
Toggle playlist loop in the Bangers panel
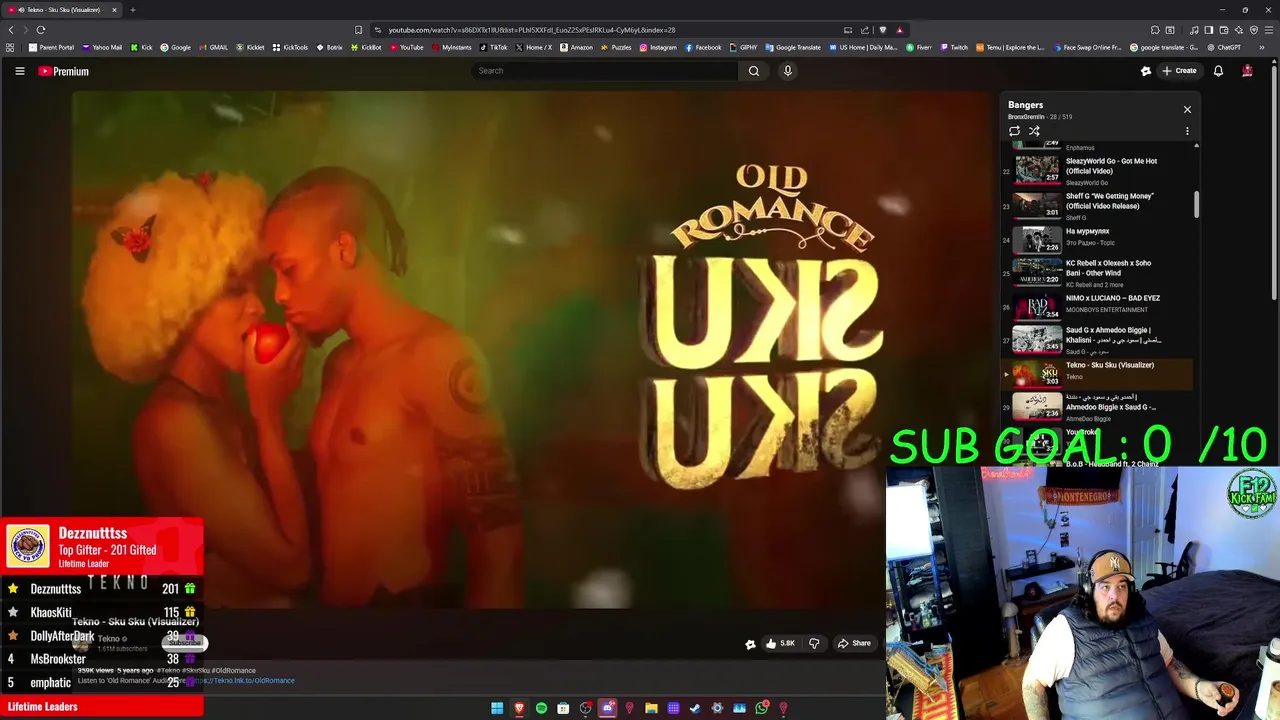1014,131
